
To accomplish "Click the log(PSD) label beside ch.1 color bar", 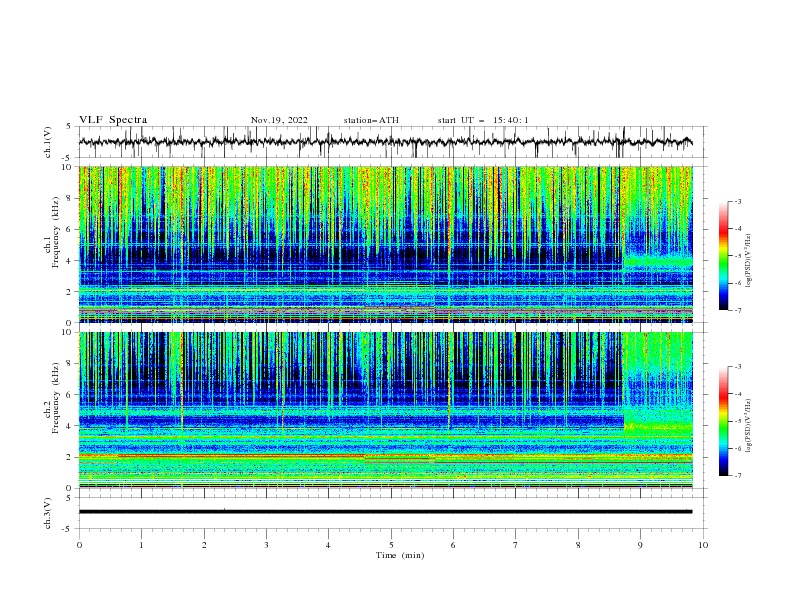I will (x=749, y=261).
